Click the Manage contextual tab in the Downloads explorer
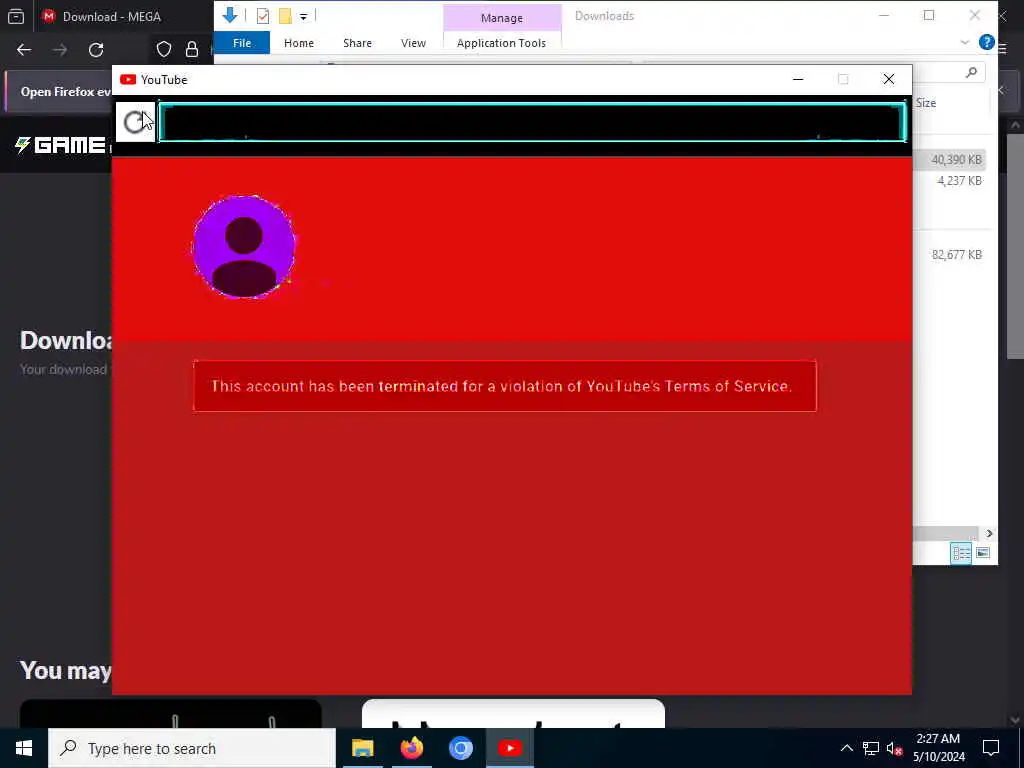Image resolution: width=1024 pixels, height=768 pixels. (x=502, y=18)
